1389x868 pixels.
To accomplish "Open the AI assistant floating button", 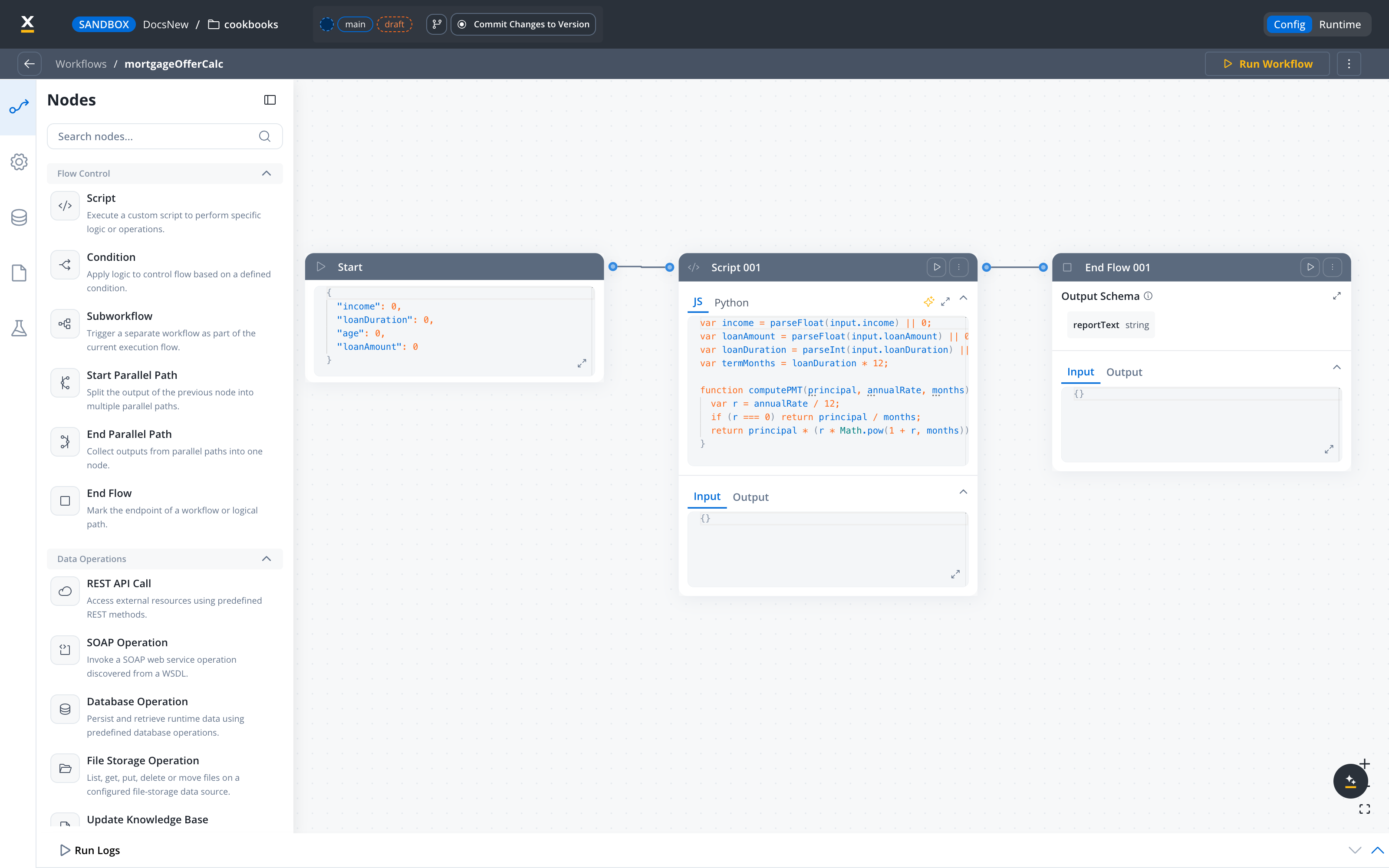I will coord(1350,781).
